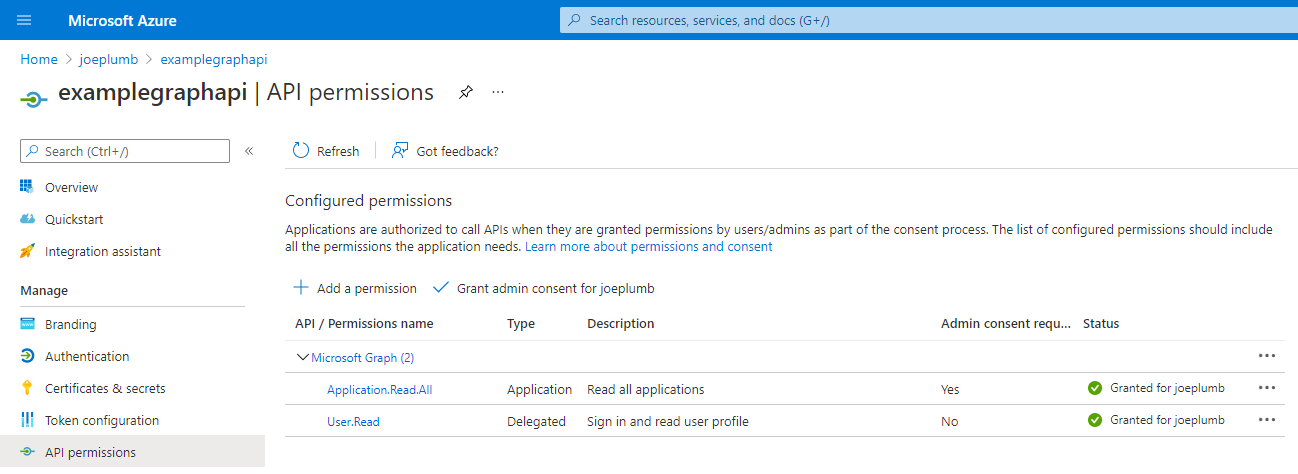Image resolution: width=1298 pixels, height=474 pixels.
Task: Click the Got feedback icon
Action: click(x=400, y=151)
